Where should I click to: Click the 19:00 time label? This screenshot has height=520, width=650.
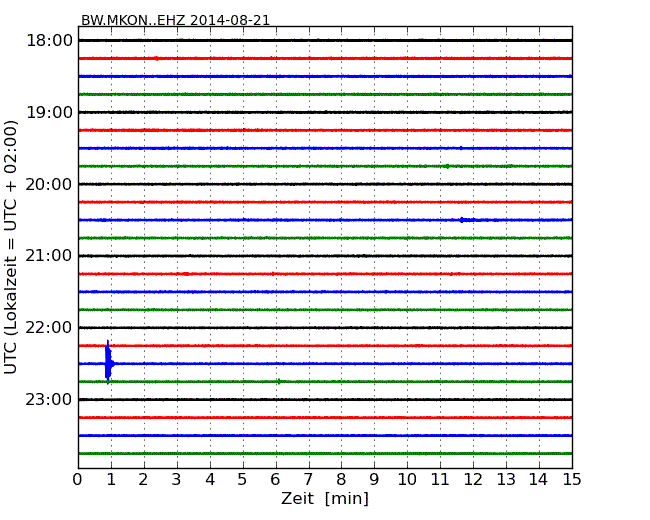[49, 112]
